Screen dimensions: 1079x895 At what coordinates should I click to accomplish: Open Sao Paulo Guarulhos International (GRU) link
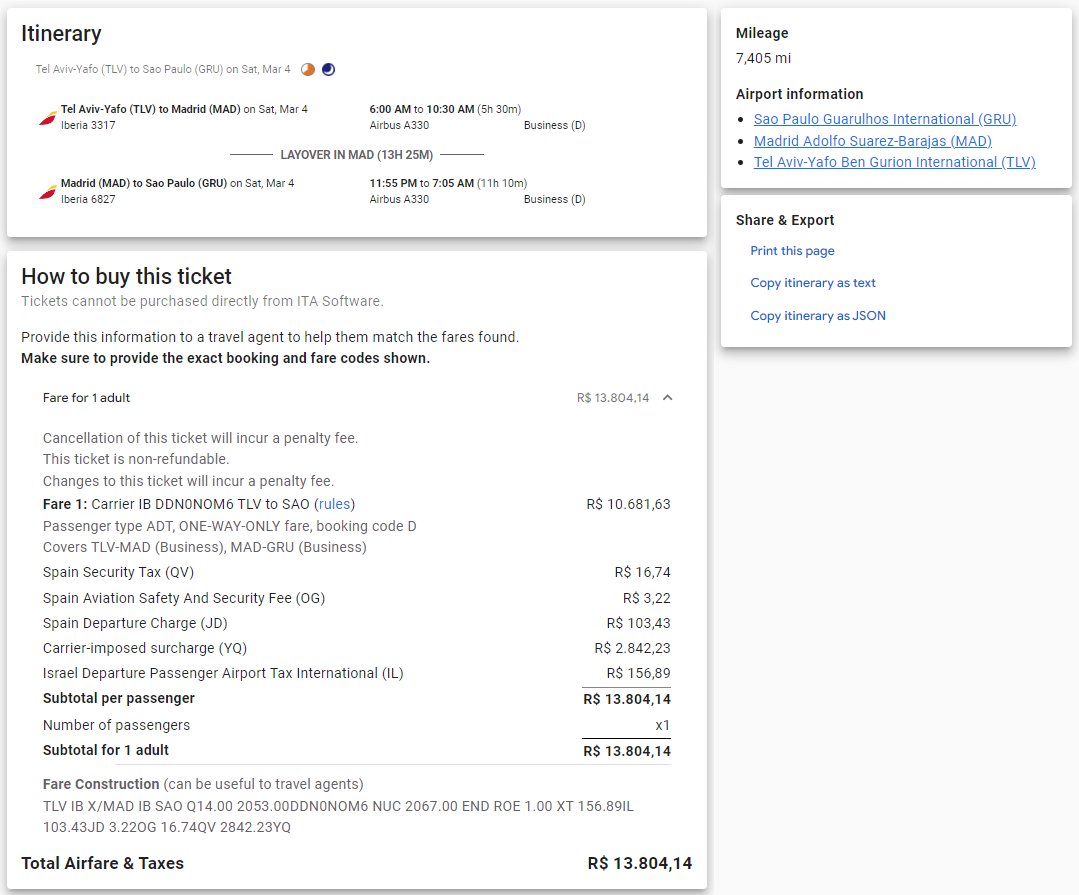[x=884, y=119]
